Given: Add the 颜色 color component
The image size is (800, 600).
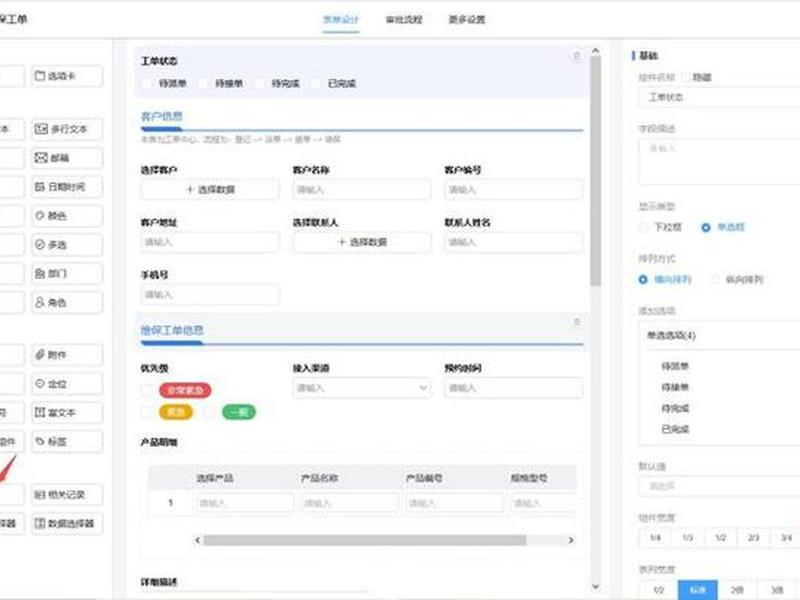Looking at the screenshot, I should click(x=67, y=216).
